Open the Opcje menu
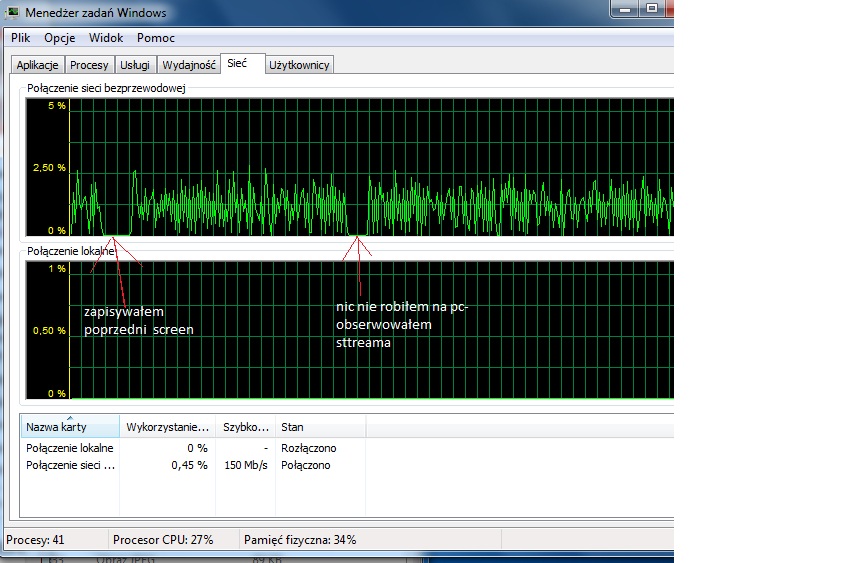Viewport: 864px width, 563px height. coord(60,38)
